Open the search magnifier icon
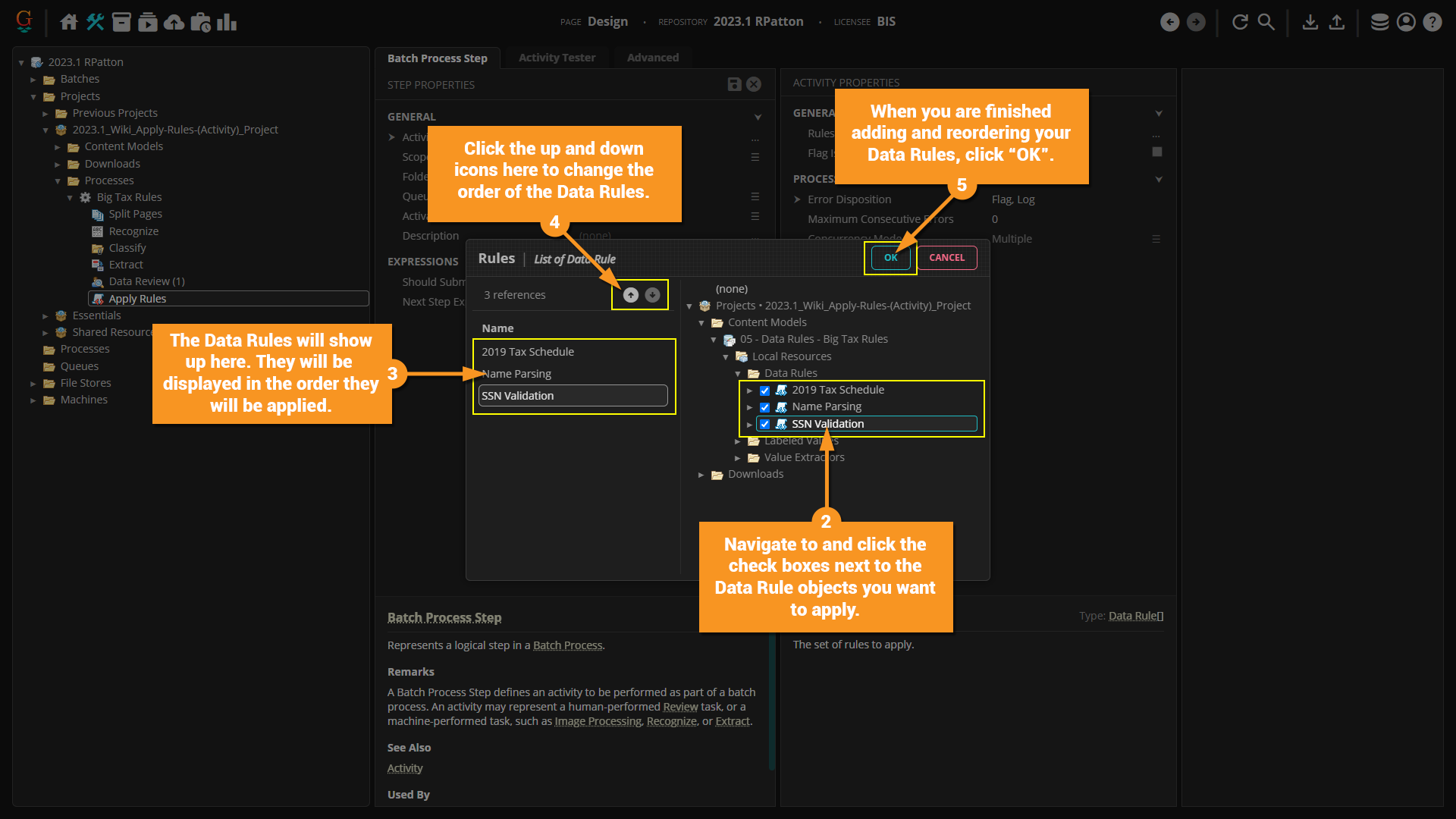This screenshot has width=1456, height=819. tap(1266, 22)
